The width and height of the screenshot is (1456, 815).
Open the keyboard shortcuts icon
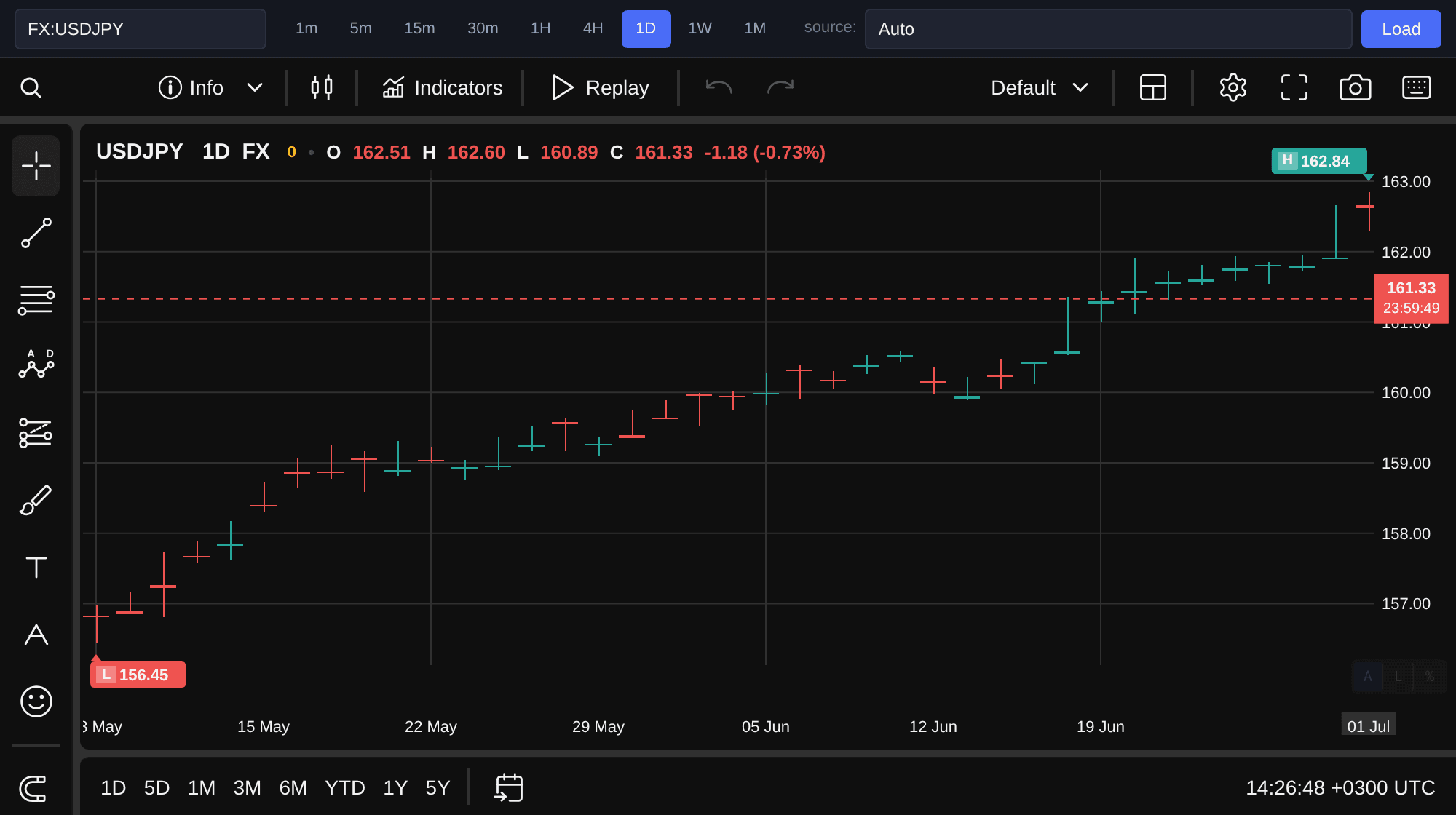click(1417, 88)
